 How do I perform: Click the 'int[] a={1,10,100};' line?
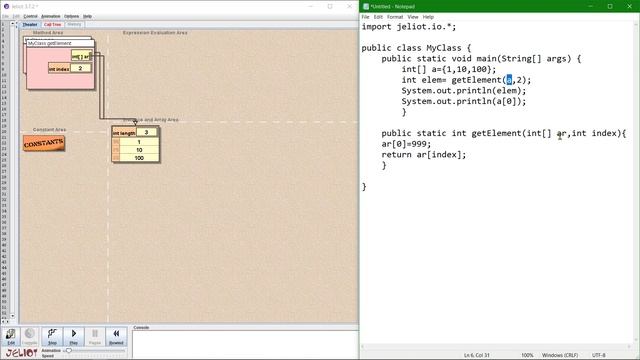(x=449, y=69)
